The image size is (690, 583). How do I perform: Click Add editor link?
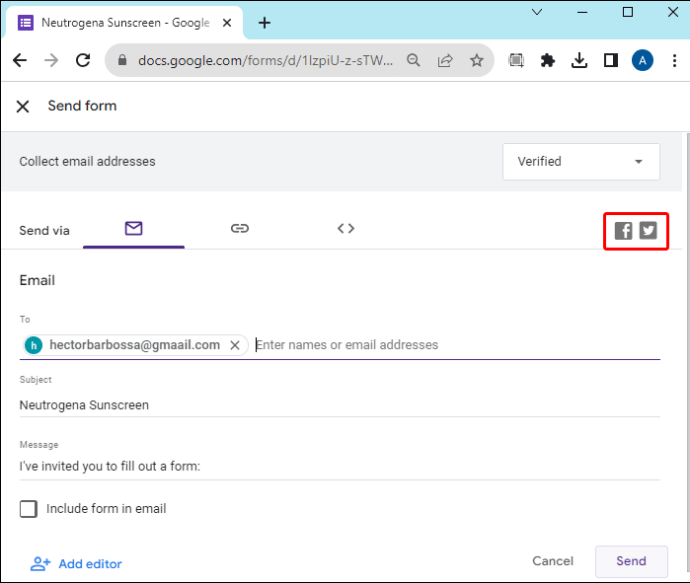pos(76,564)
